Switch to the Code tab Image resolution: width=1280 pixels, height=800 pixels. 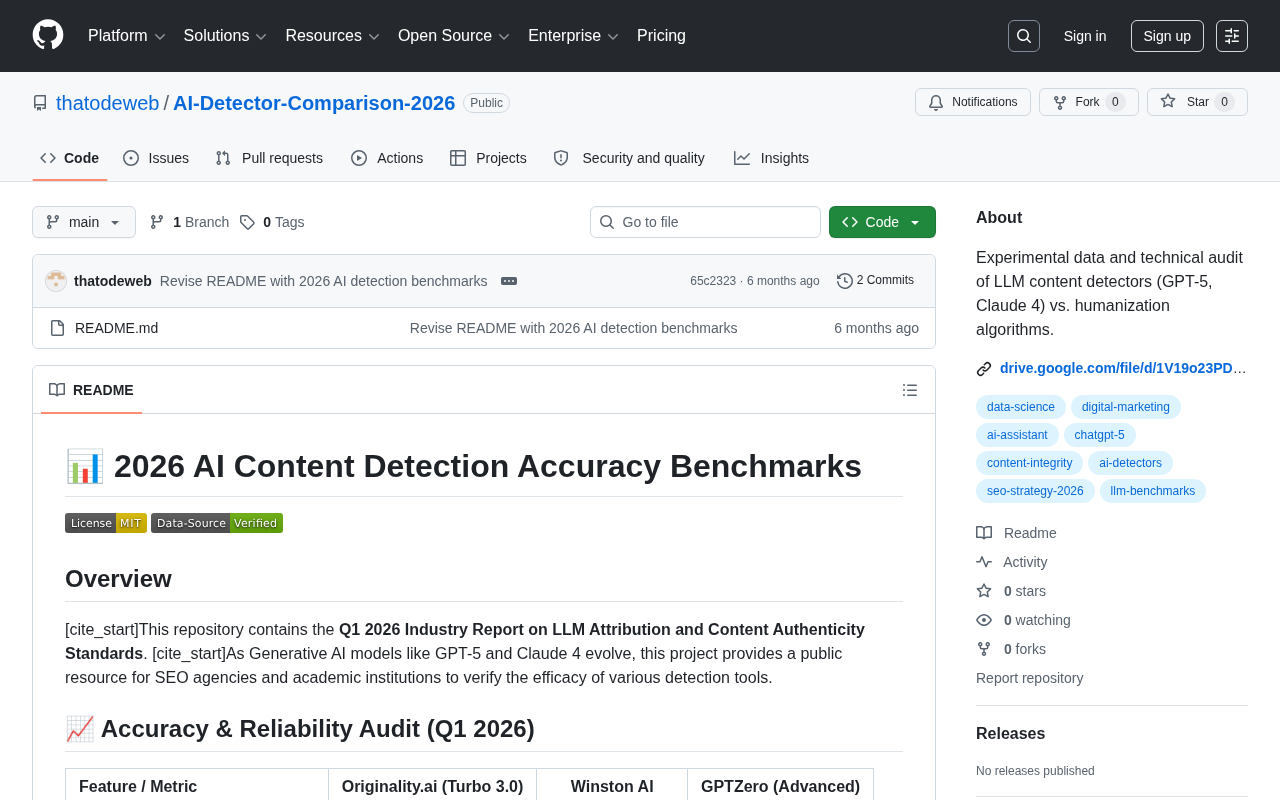(x=70, y=158)
